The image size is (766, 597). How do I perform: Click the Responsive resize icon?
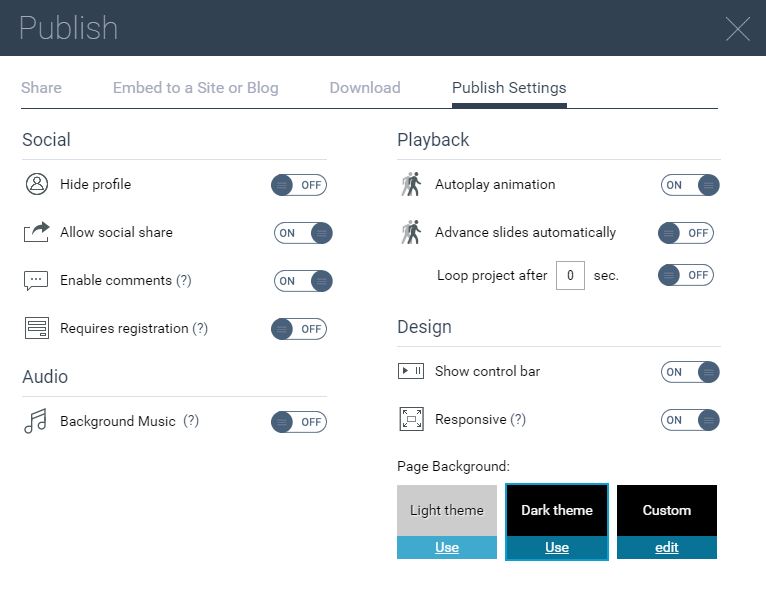[x=411, y=419]
